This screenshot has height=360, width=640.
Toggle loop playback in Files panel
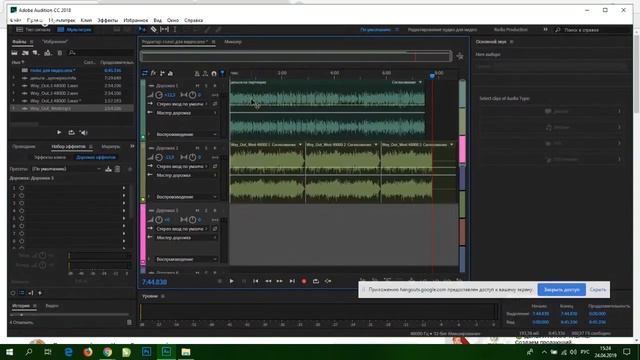click(71, 132)
